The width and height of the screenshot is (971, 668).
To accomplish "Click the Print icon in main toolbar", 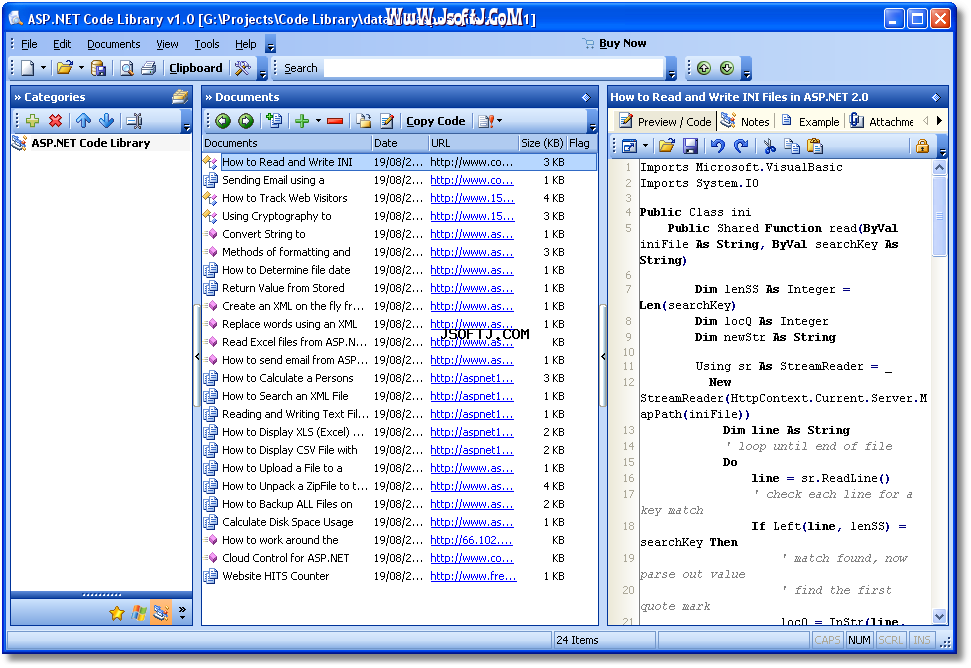I will coord(149,68).
